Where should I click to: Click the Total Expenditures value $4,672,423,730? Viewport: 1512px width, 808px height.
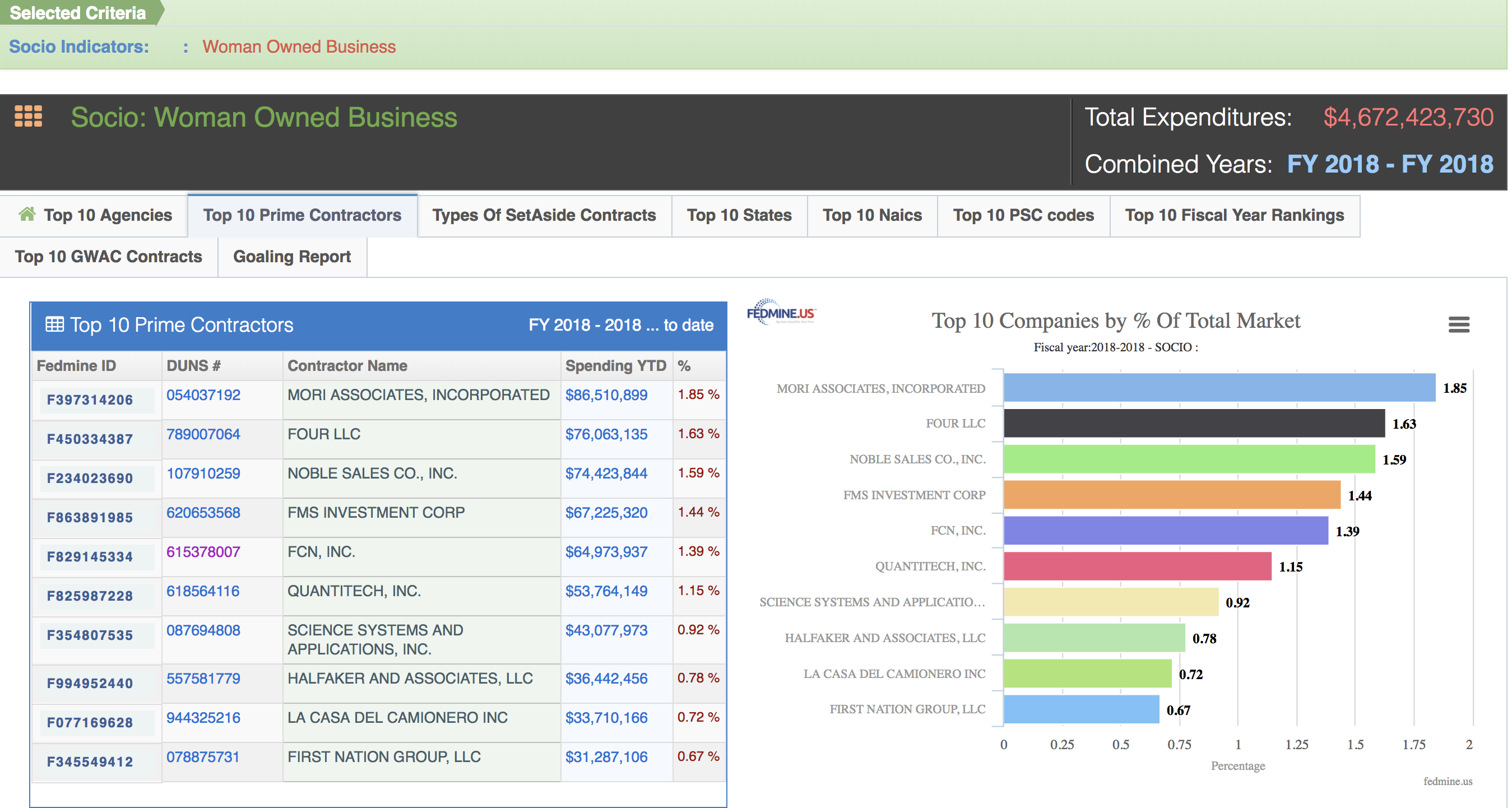point(1408,117)
